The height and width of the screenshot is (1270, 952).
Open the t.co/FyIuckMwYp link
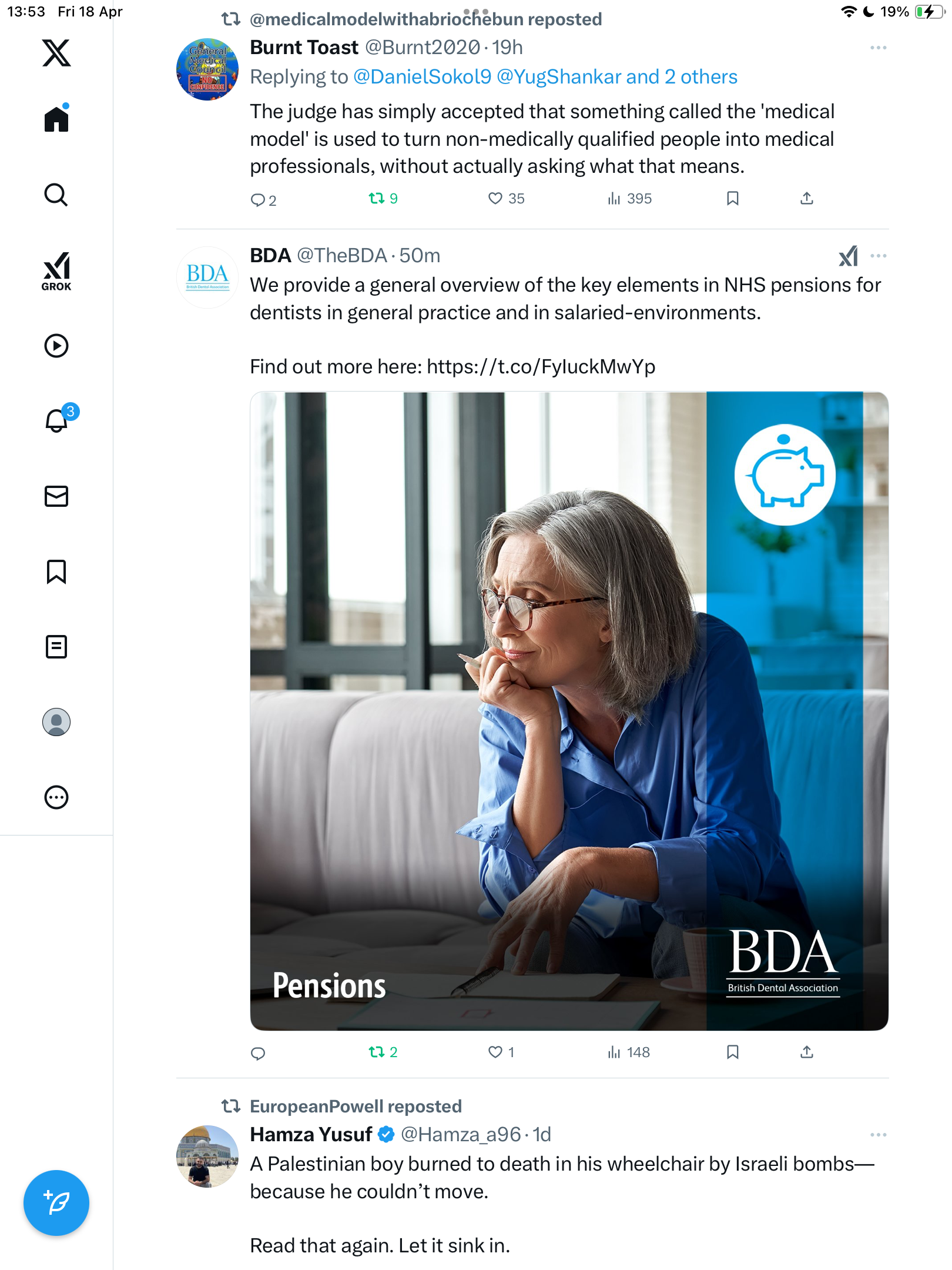(541, 367)
